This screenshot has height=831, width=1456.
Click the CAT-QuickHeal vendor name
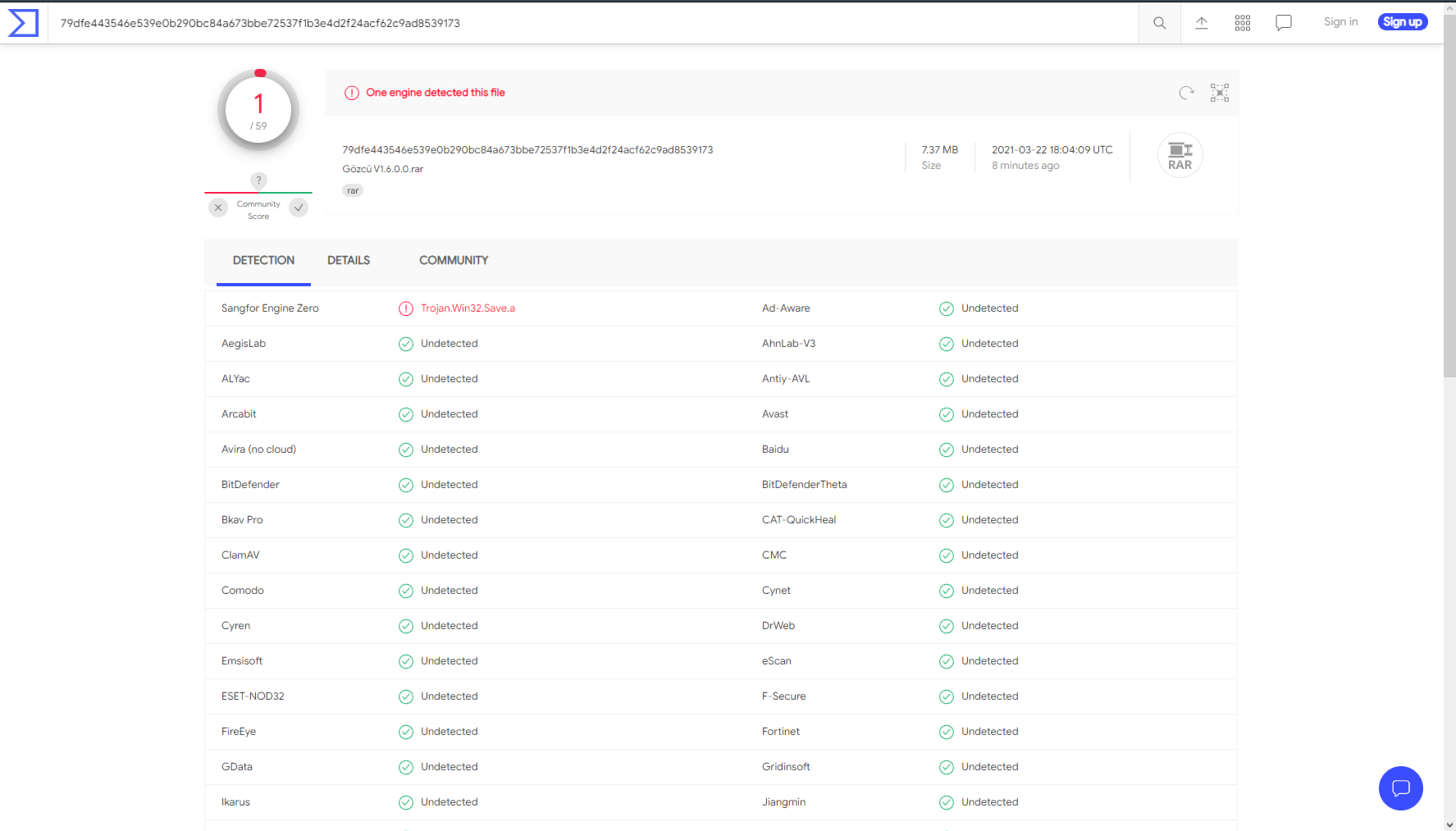[x=799, y=520]
